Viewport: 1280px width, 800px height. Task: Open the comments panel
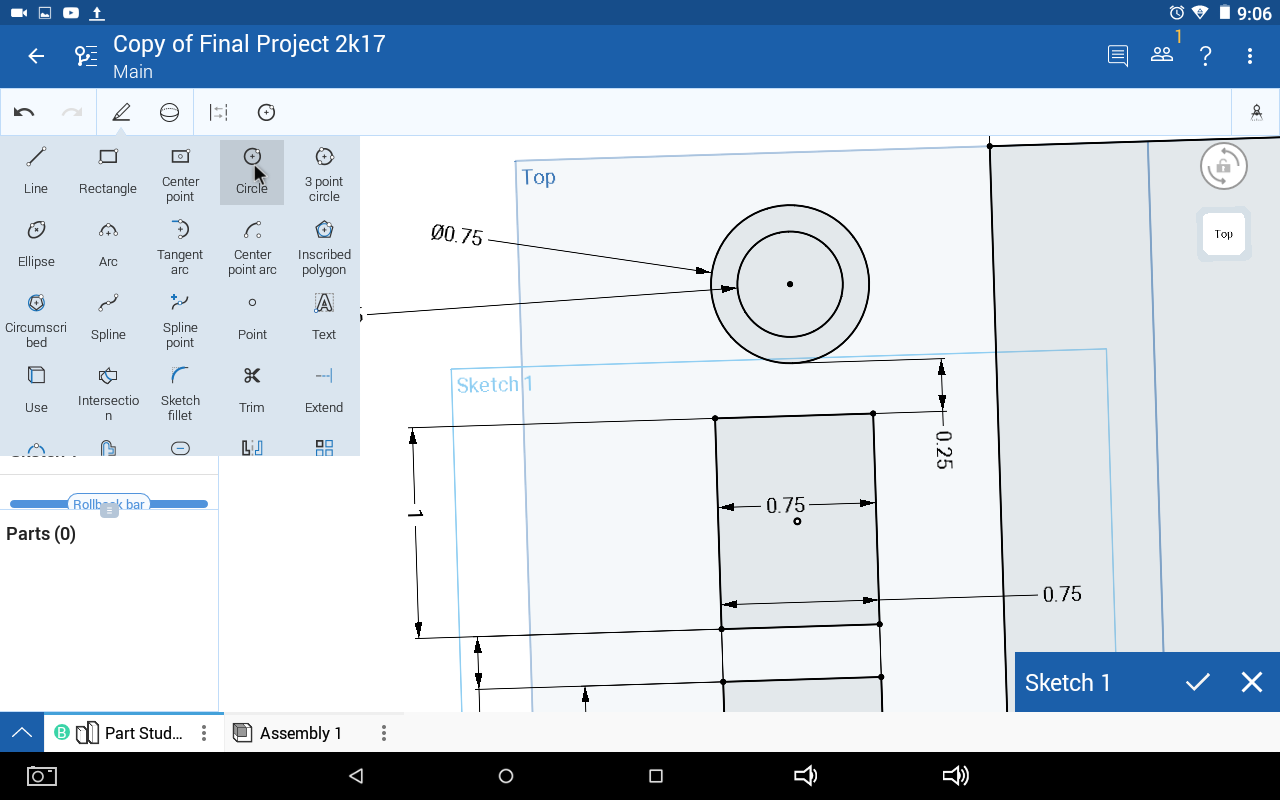(x=1117, y=56)
